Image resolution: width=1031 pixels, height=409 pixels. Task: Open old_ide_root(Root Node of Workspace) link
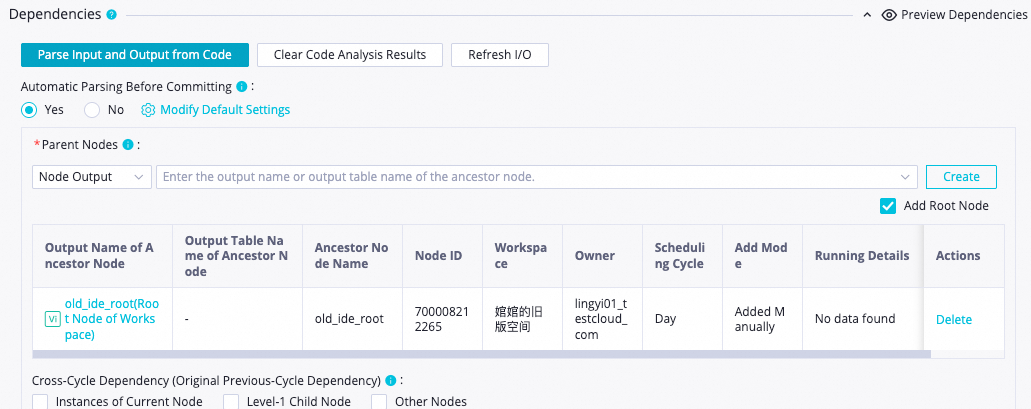pyautogui.click(x=111, y=319)
